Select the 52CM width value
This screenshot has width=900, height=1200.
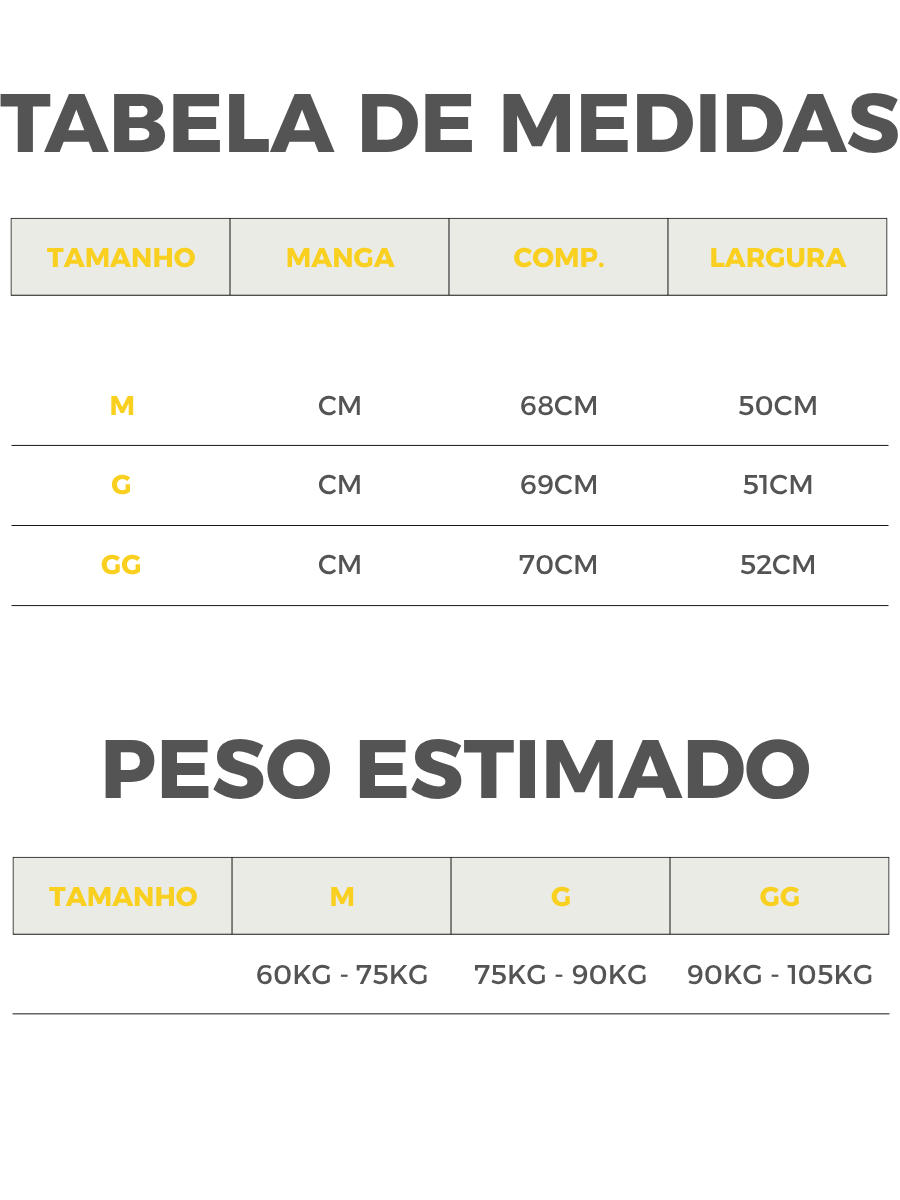tap(778, 565)
